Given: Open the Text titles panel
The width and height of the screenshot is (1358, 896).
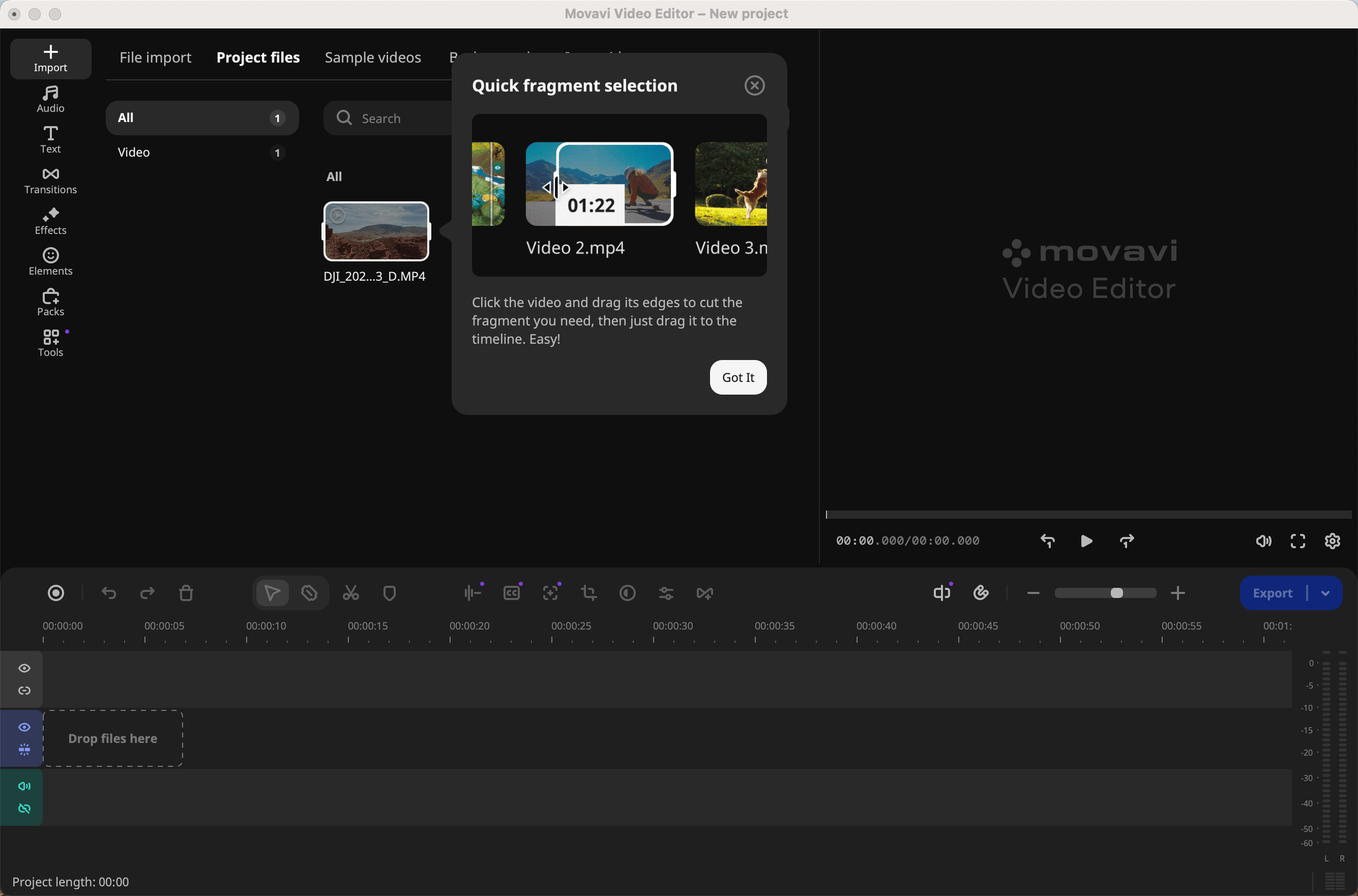Looking at the screenshot, I should tap(50, 140).
